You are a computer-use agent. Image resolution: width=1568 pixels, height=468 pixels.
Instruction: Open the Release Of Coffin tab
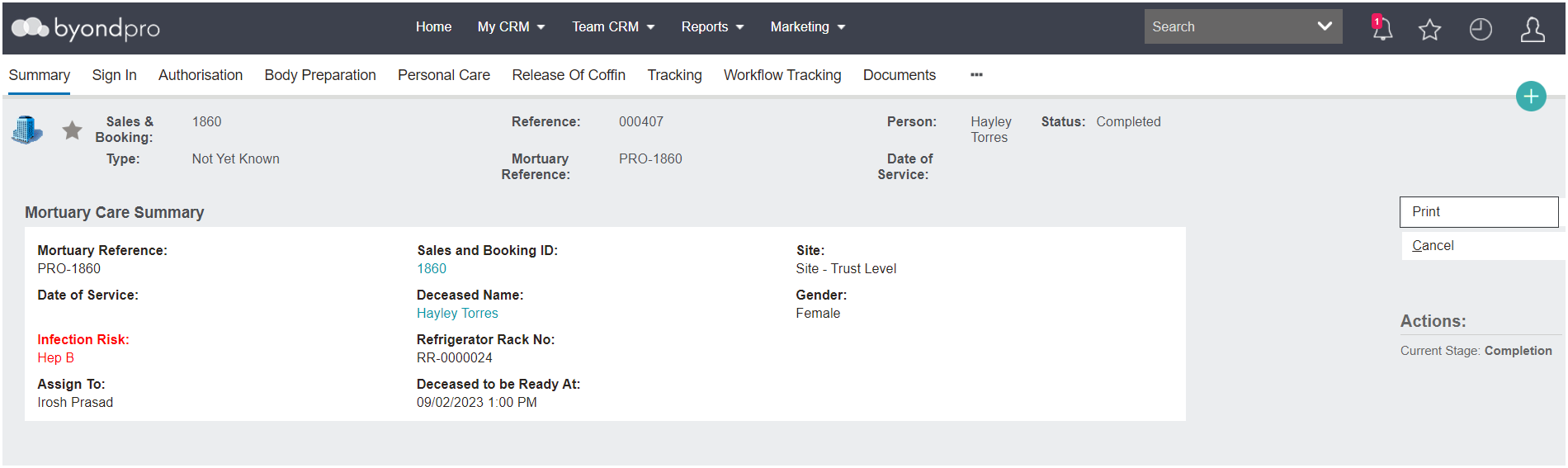(569, 75)
